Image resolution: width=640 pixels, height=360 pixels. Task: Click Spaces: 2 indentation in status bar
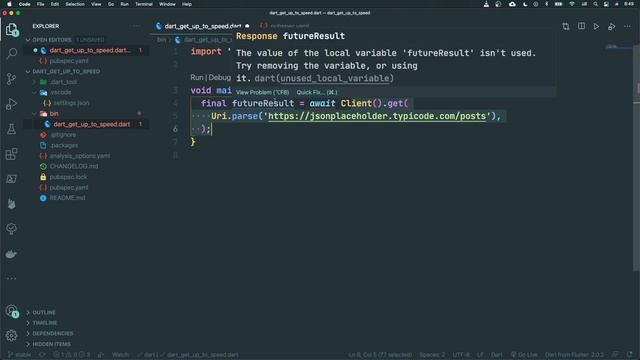(432, 355)
